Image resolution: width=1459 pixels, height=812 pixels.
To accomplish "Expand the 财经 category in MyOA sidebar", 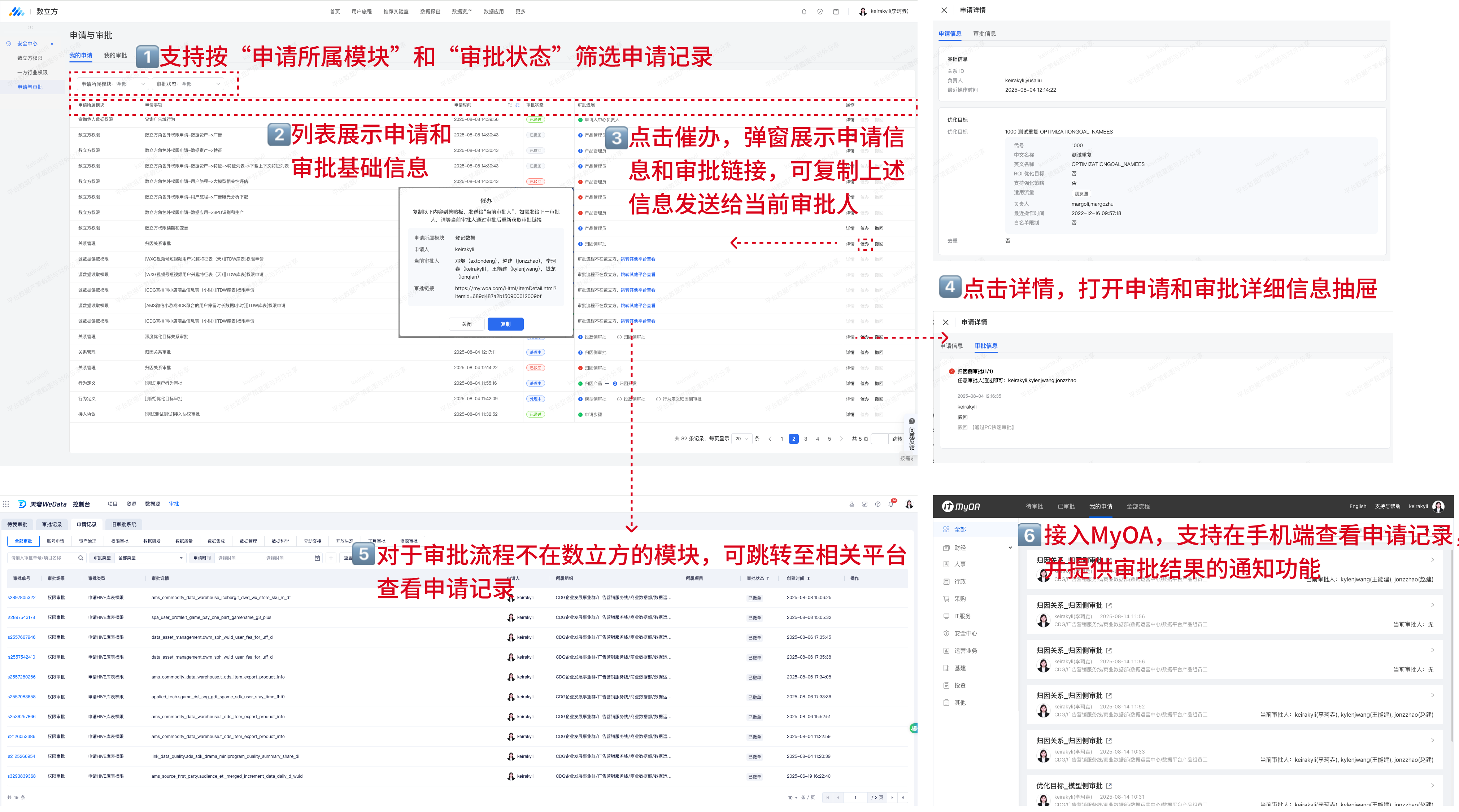I will 1010,547.
